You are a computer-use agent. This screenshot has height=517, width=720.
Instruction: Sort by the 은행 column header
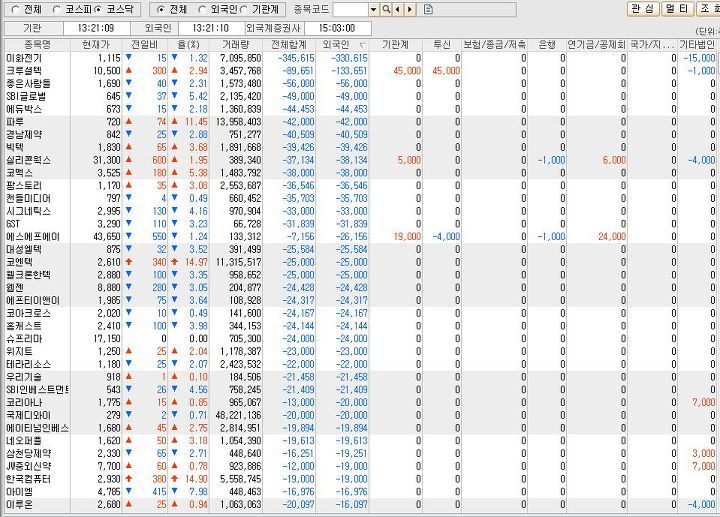point(546,45)
